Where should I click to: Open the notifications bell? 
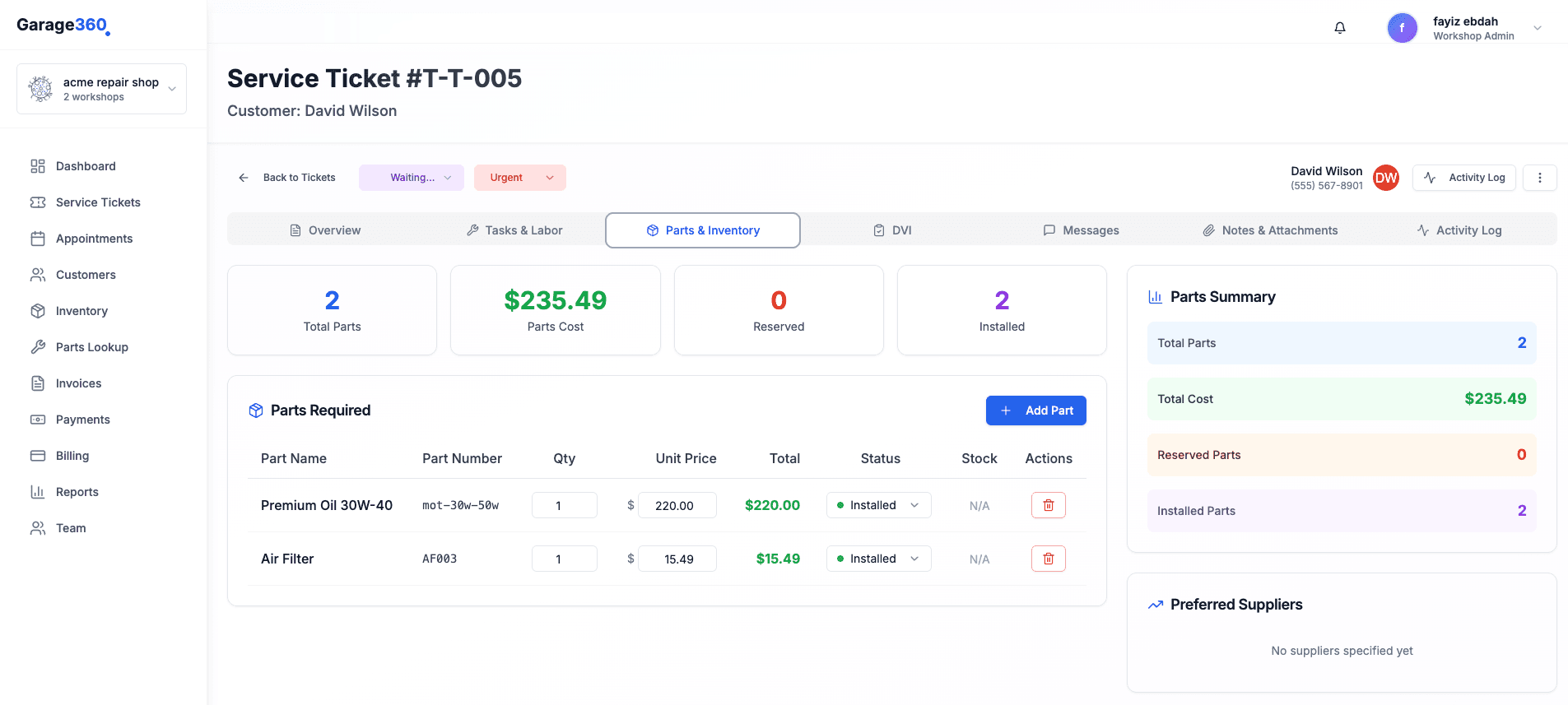point(1340,28)
